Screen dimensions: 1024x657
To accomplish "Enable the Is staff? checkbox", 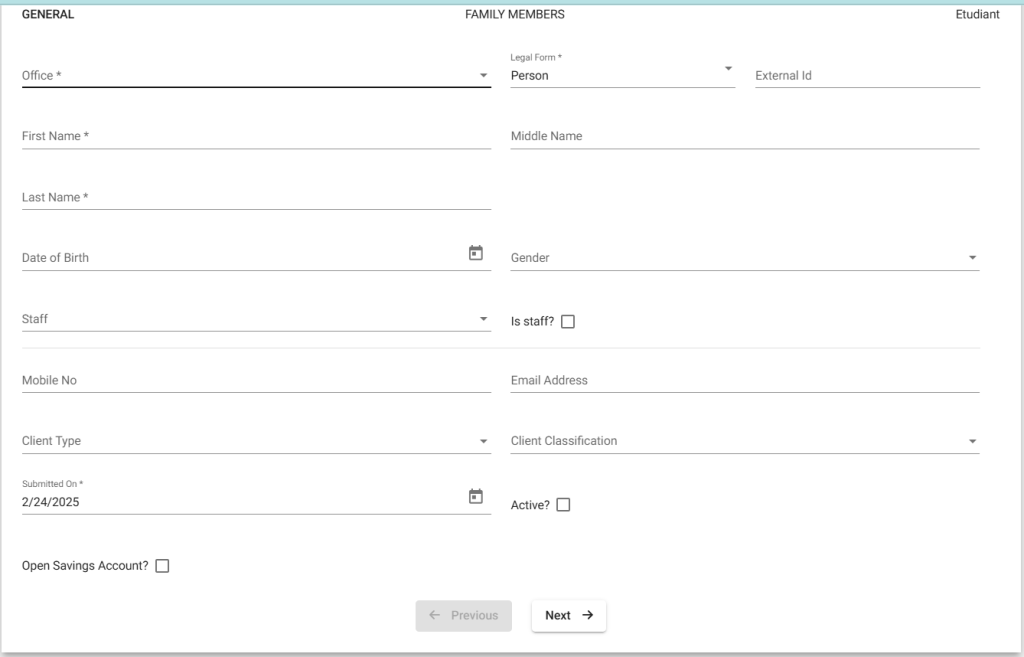I will coord(568,321).
